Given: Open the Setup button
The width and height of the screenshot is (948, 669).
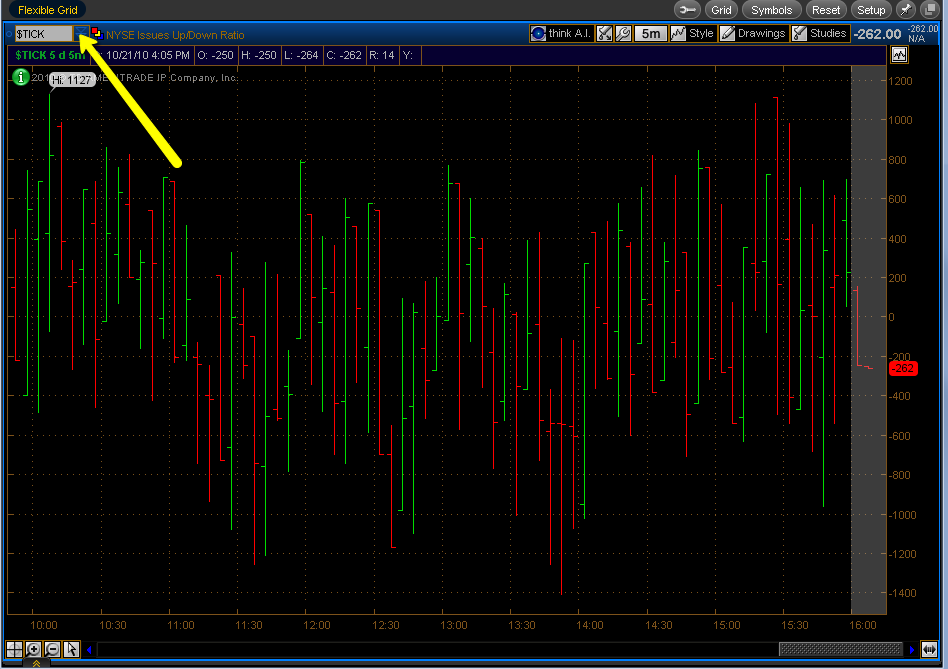Looking at the screenshot, I should (x=871, y=10).
